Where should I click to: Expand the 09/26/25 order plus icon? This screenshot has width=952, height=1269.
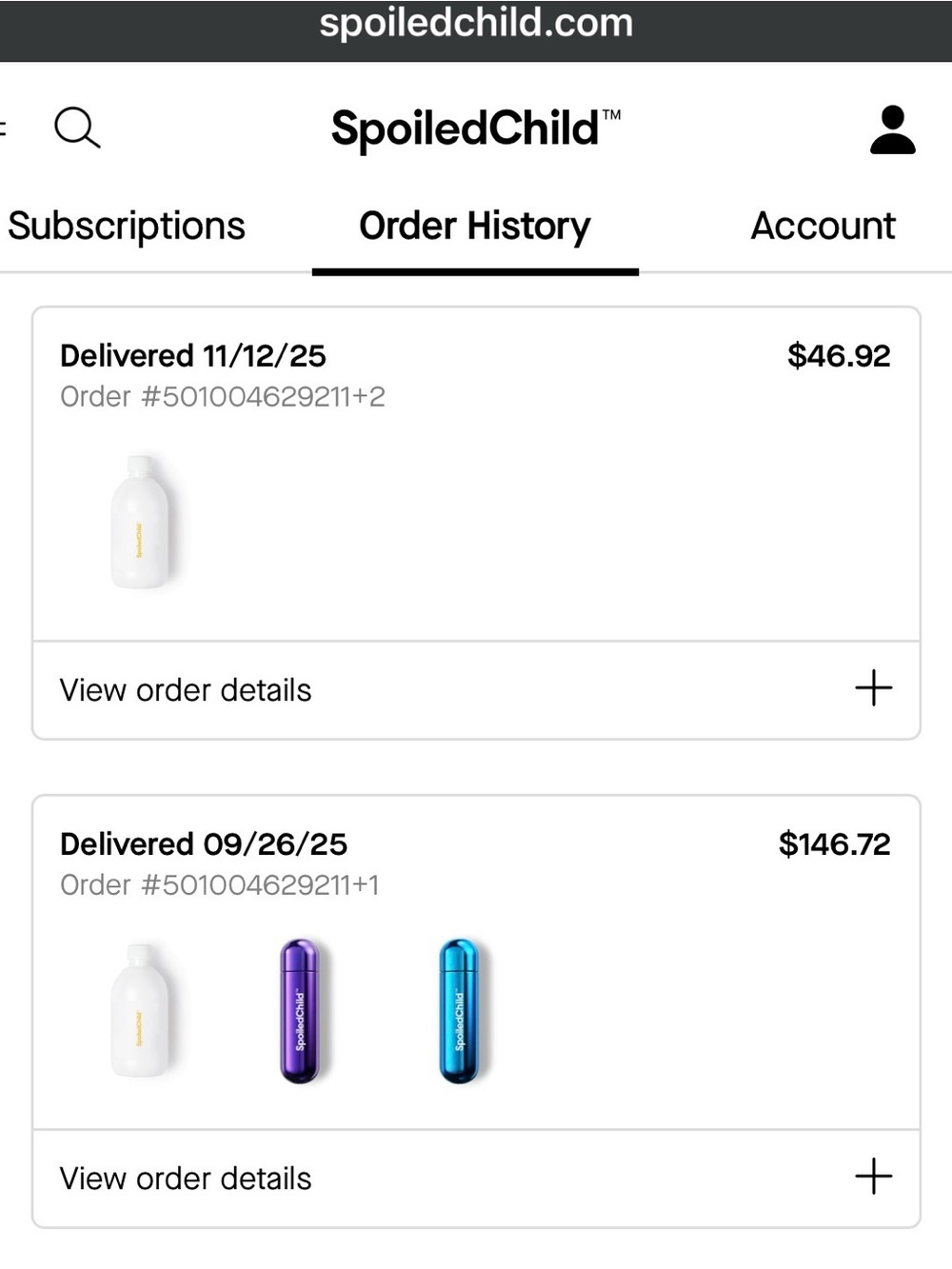tap(873, 1177)
